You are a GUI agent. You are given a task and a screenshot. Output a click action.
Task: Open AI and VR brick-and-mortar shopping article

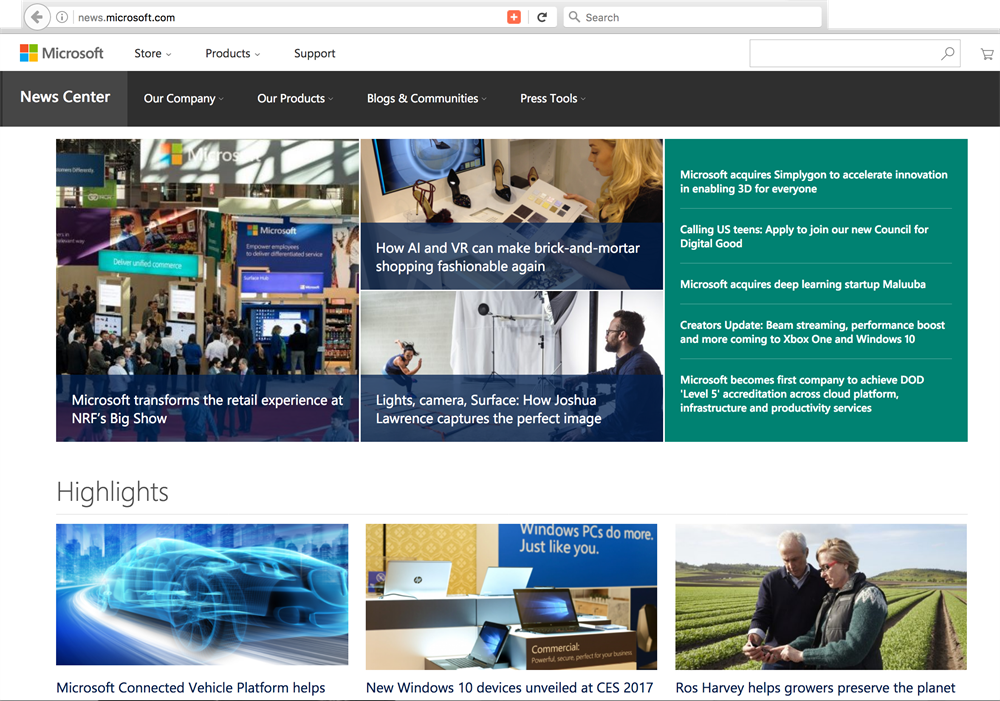511,214
